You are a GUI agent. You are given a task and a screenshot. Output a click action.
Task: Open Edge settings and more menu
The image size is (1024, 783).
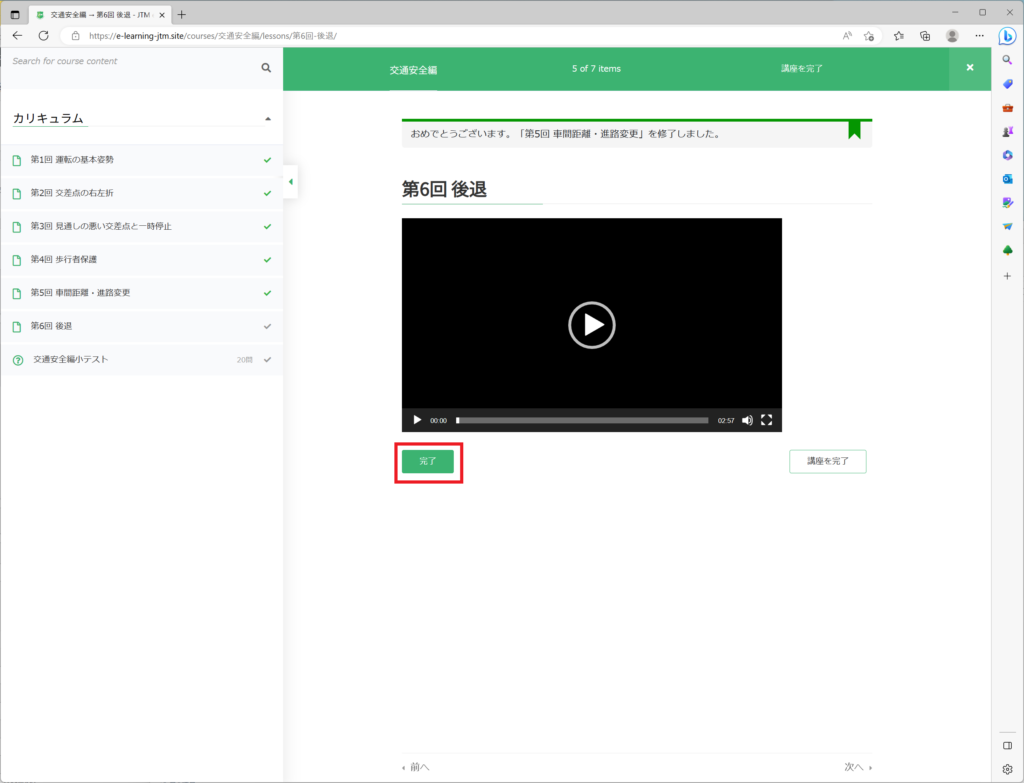coord(978,35)
